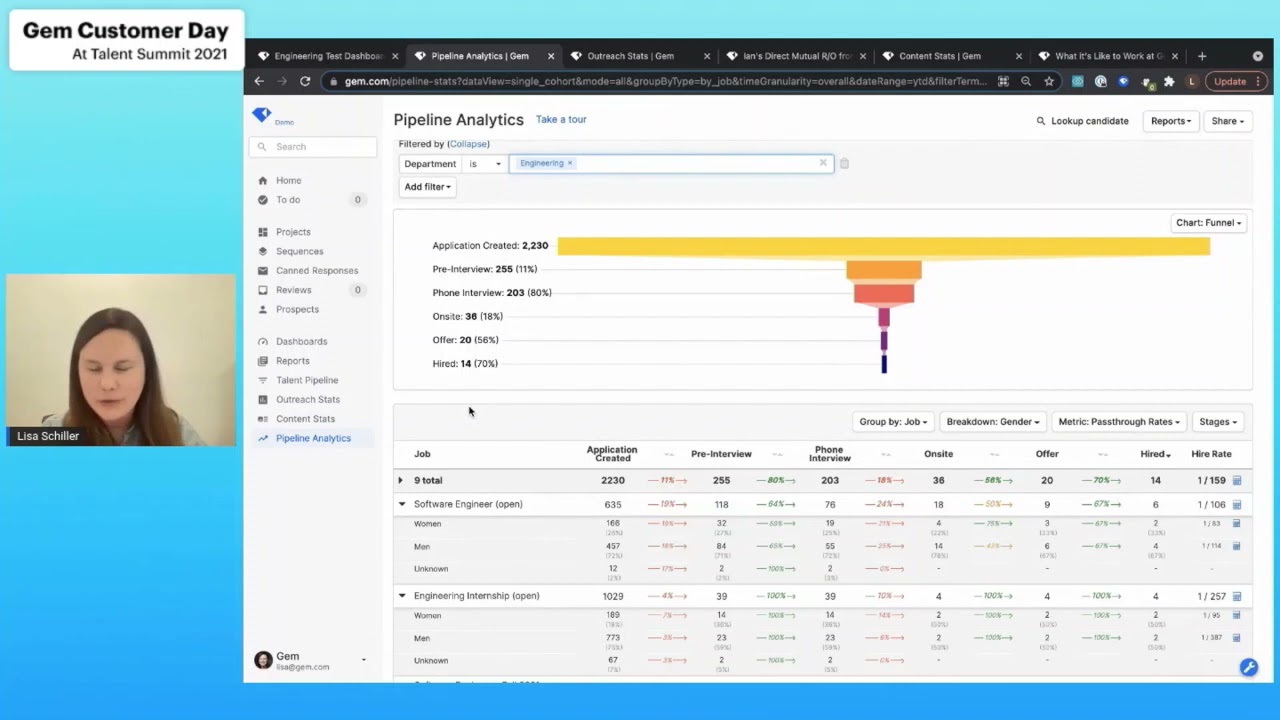Click the yellow Application Created funnel bar

tap(883, 246)
